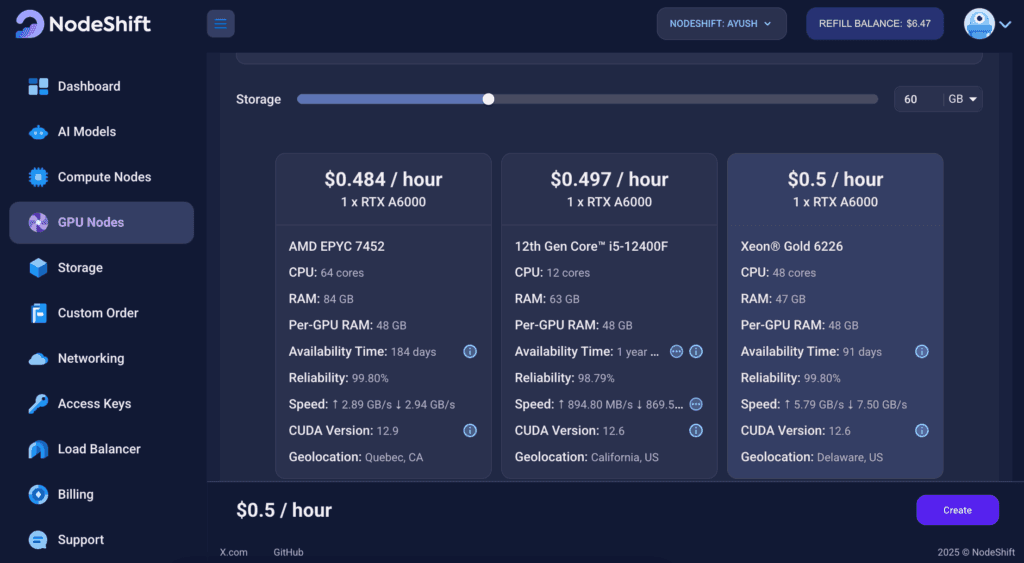Click the Storage slider handle

pyautogui.click(x=488, y=99)
